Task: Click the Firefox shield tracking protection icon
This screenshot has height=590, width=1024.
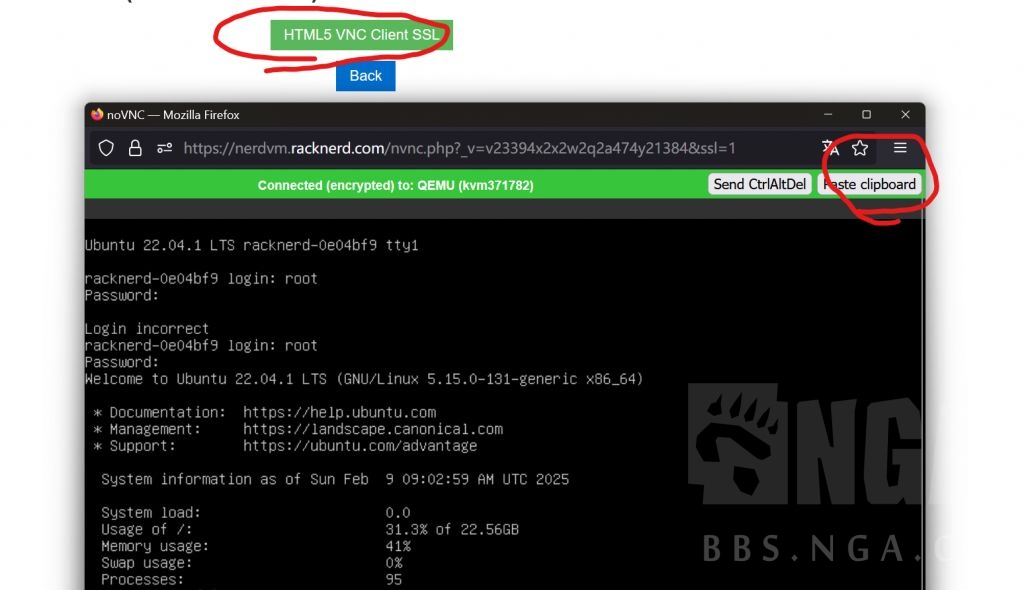Action: coord(106,148)
